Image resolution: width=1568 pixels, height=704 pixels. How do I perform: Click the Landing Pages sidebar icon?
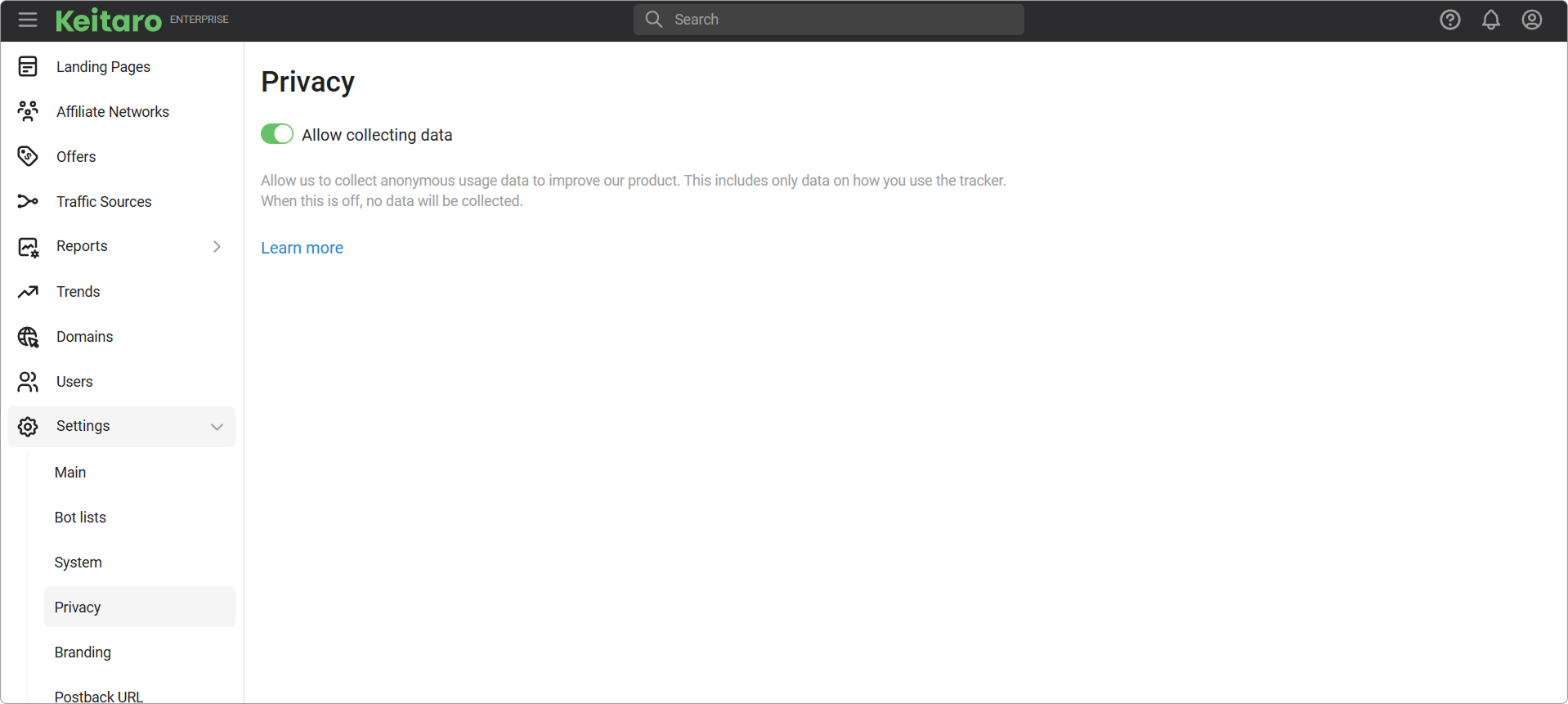[28, 67]
